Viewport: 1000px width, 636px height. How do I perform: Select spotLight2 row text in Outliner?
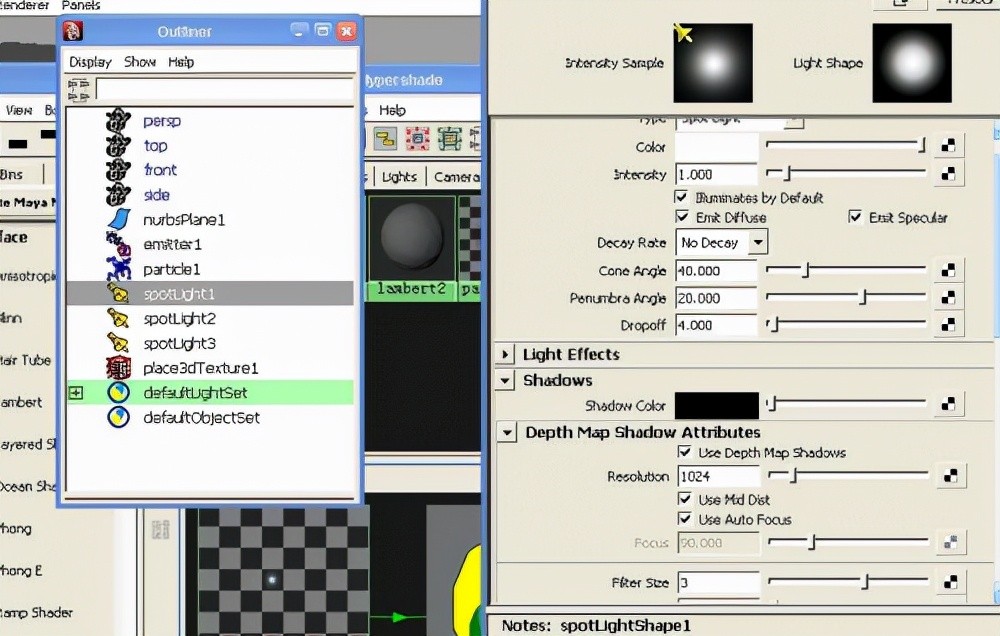click(179, 318)
